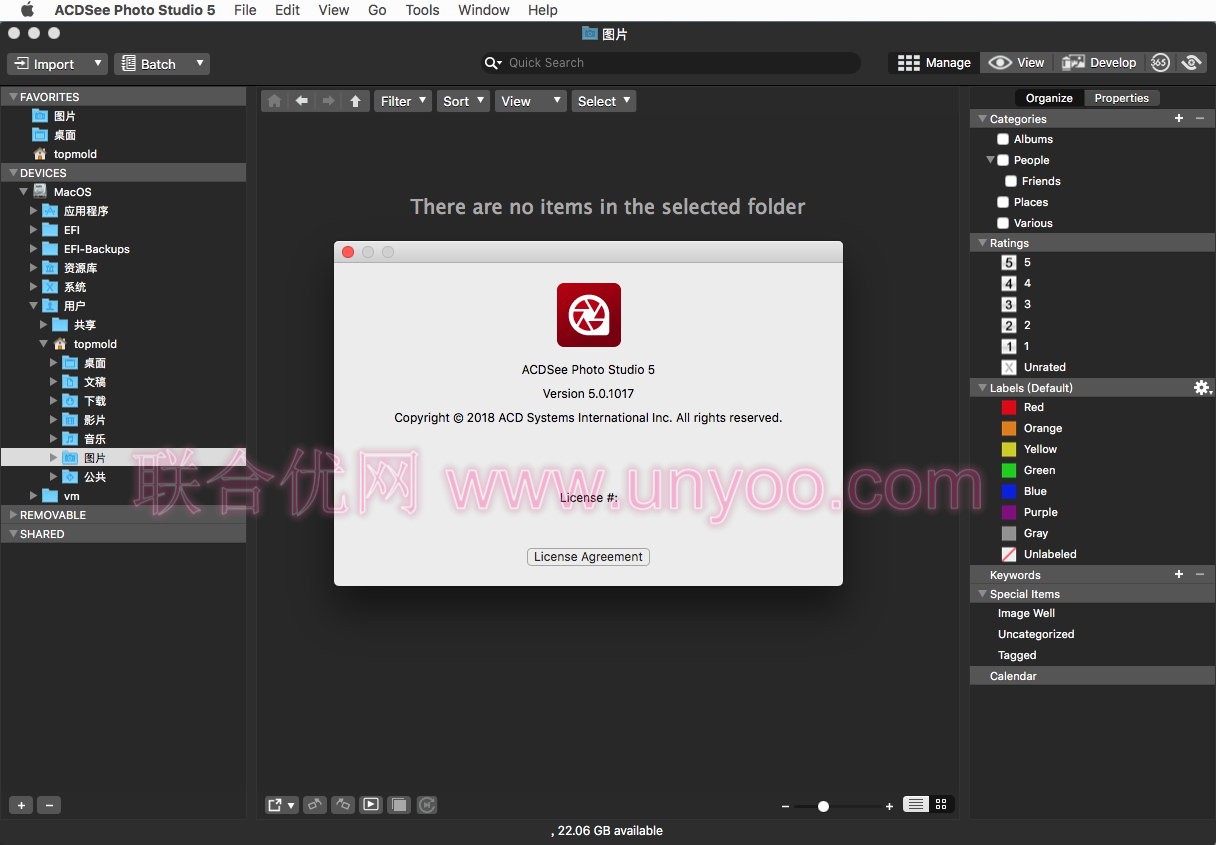Switch to Manage mode

pos(934,62)
